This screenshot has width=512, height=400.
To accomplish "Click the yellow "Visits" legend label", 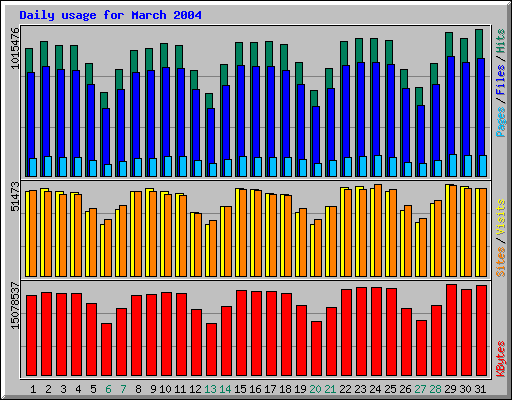I will 501,218.
